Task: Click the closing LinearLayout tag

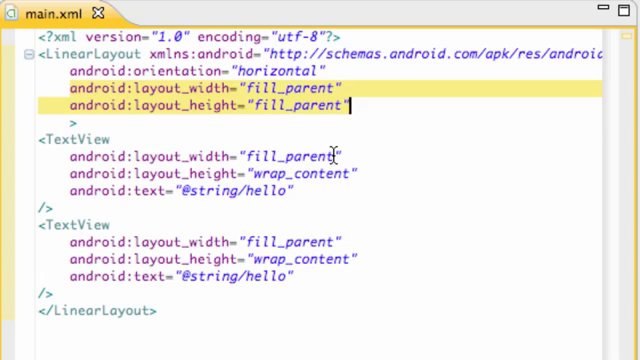Action: click(98, 311)
